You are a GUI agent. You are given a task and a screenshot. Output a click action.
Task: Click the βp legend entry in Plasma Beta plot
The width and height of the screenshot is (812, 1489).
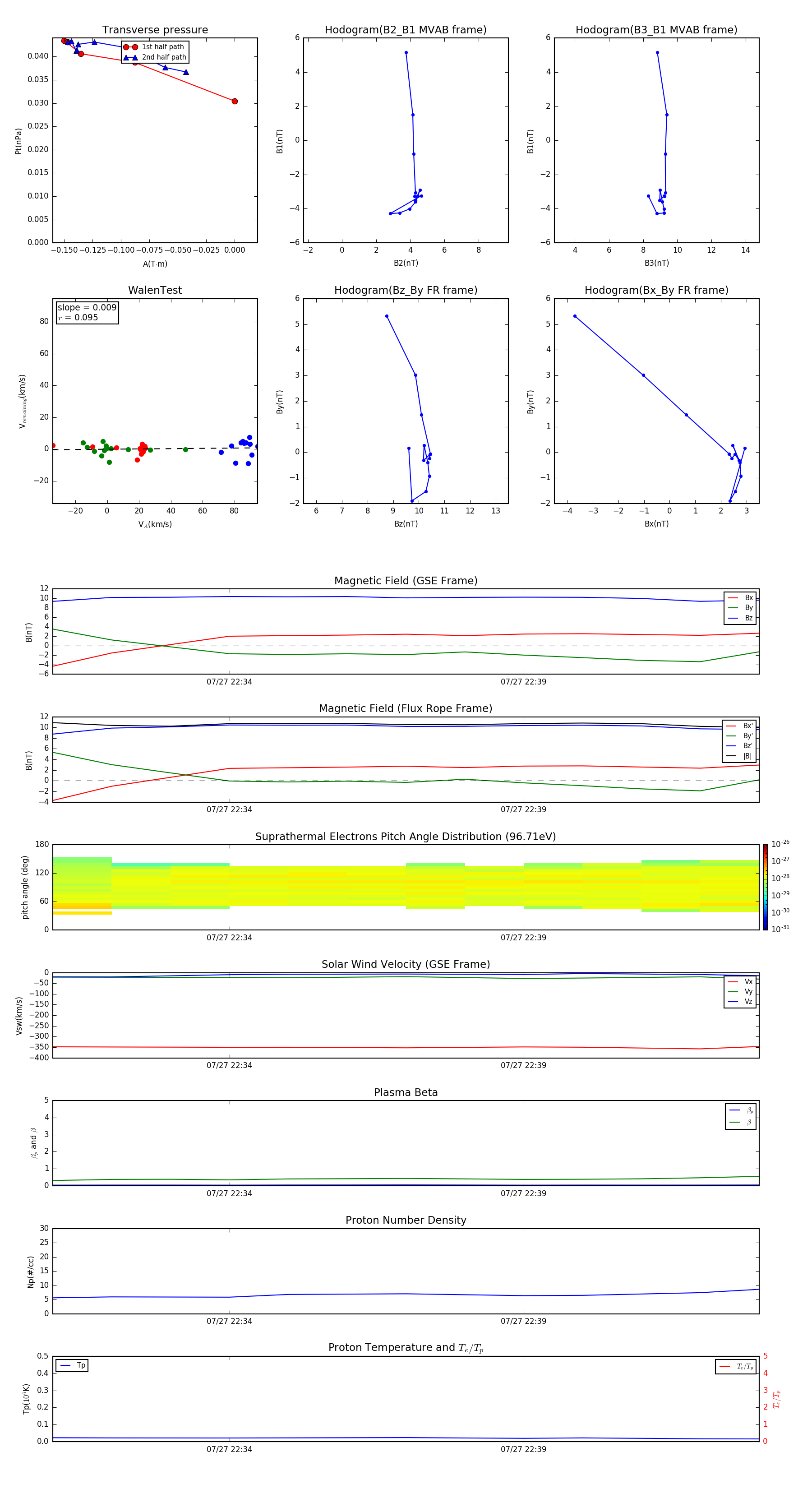(741, 1110)
